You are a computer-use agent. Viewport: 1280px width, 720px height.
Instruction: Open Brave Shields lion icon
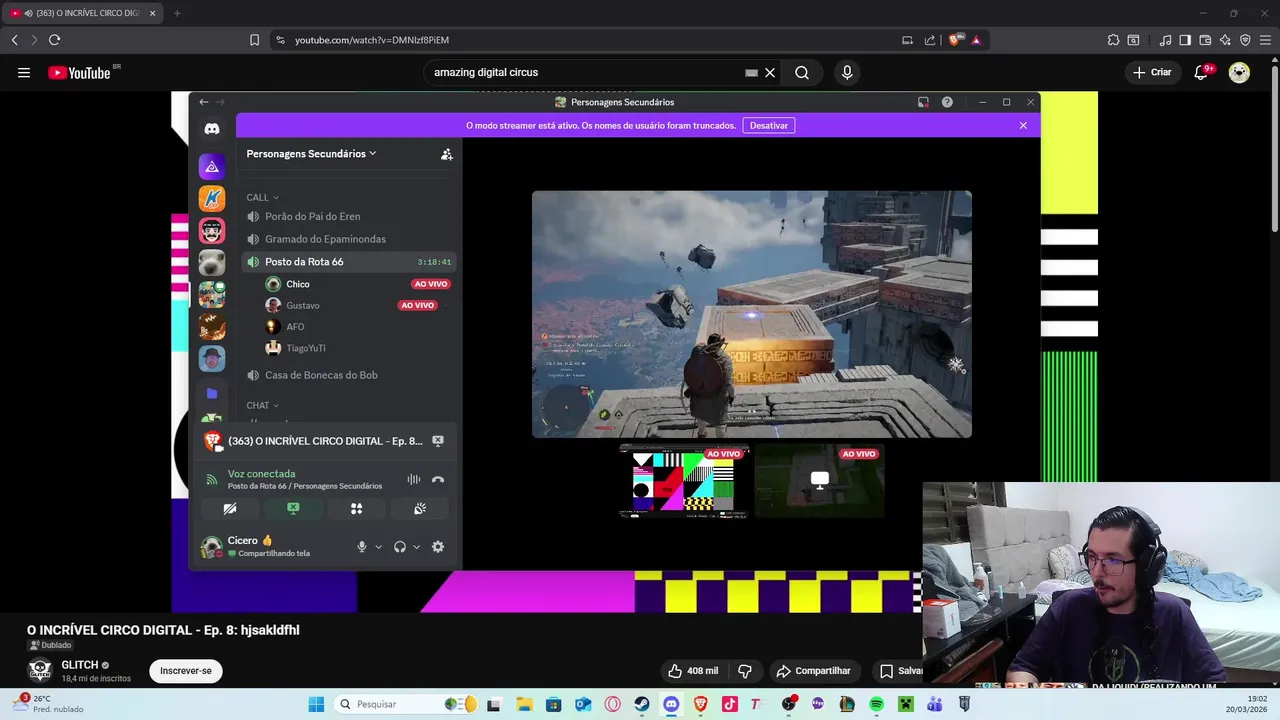point(955,40)
